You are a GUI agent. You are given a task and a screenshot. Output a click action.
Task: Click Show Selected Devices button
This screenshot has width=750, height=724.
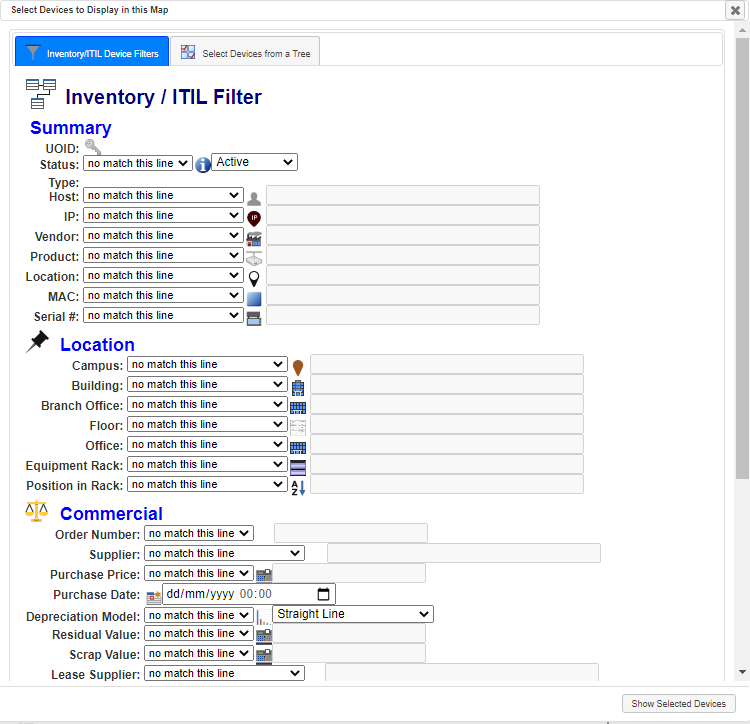pos(678,703)
